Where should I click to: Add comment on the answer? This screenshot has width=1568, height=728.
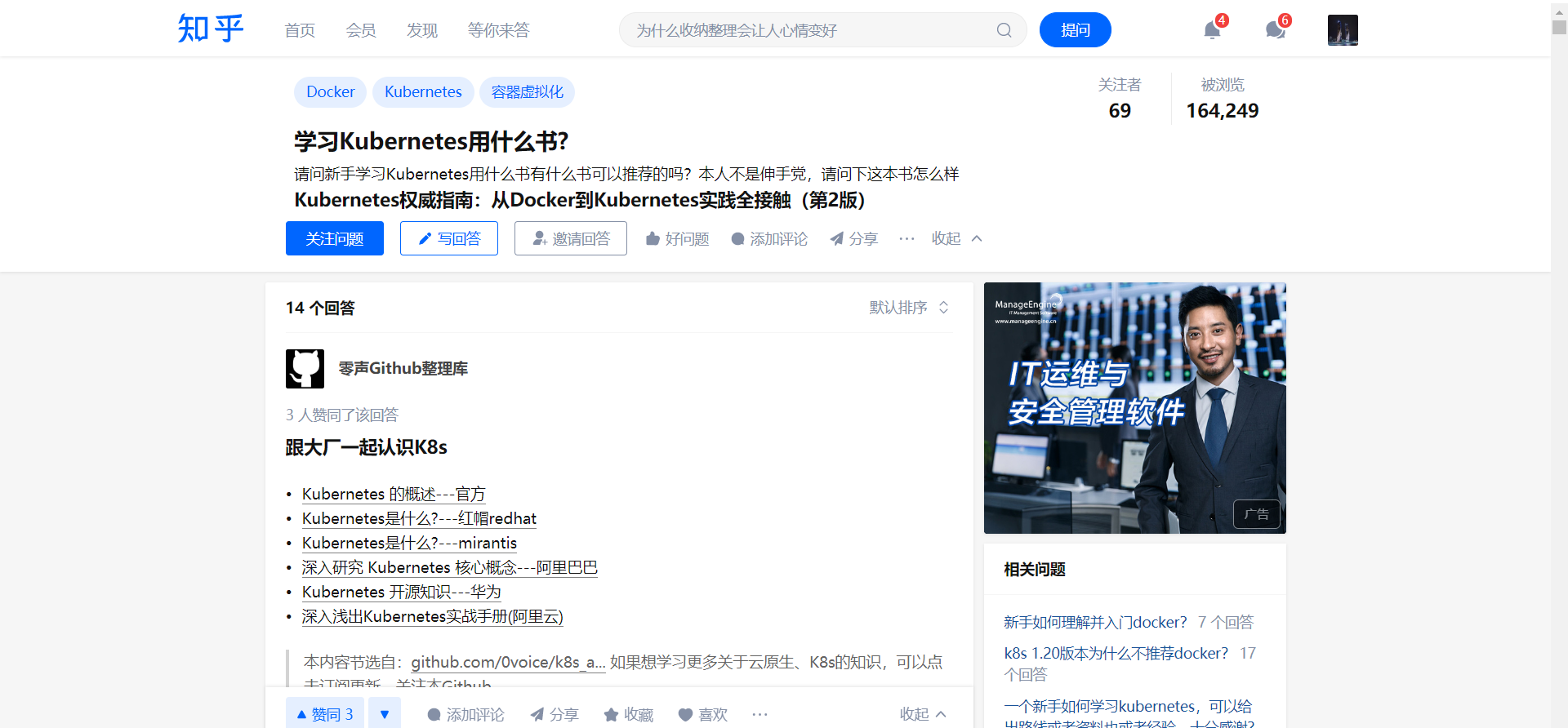[465, 714]
